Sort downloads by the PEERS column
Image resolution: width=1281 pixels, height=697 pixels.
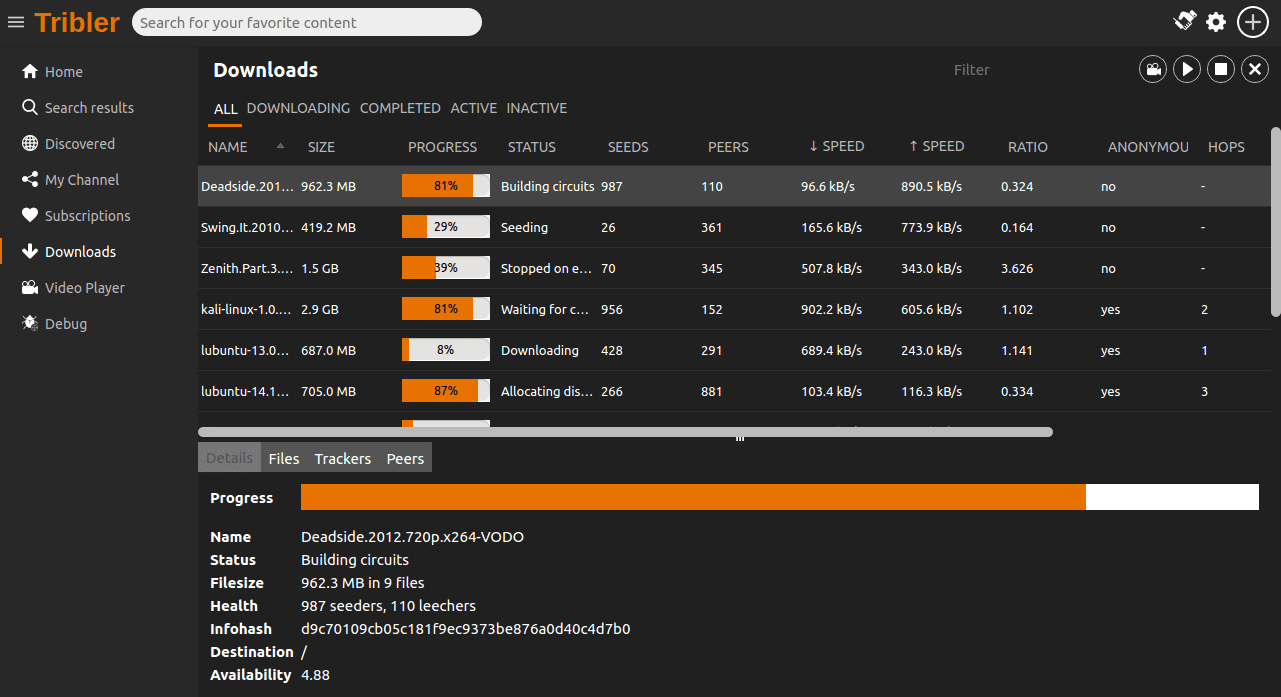coord(748,147)
